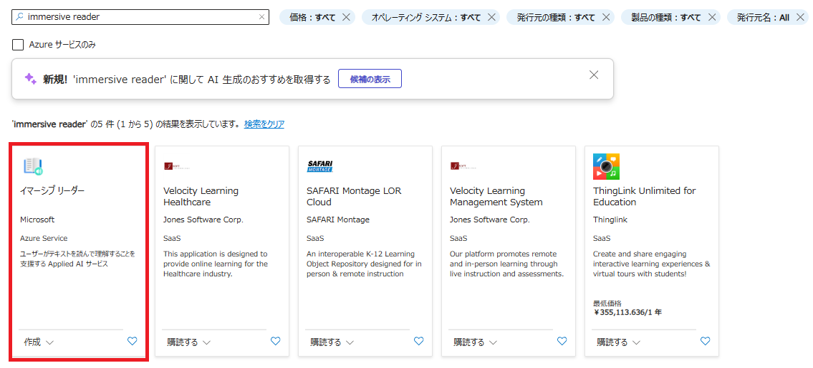Screen dimensions: 813x368
Task: Dismiss the AI recommendations banner
Action: pyautogui.click(x=594, y=75)
